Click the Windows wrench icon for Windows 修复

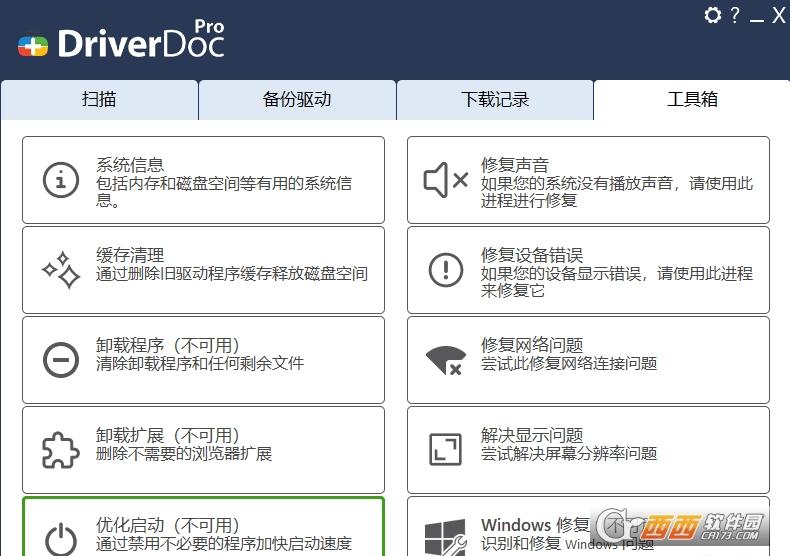point(445,537)
